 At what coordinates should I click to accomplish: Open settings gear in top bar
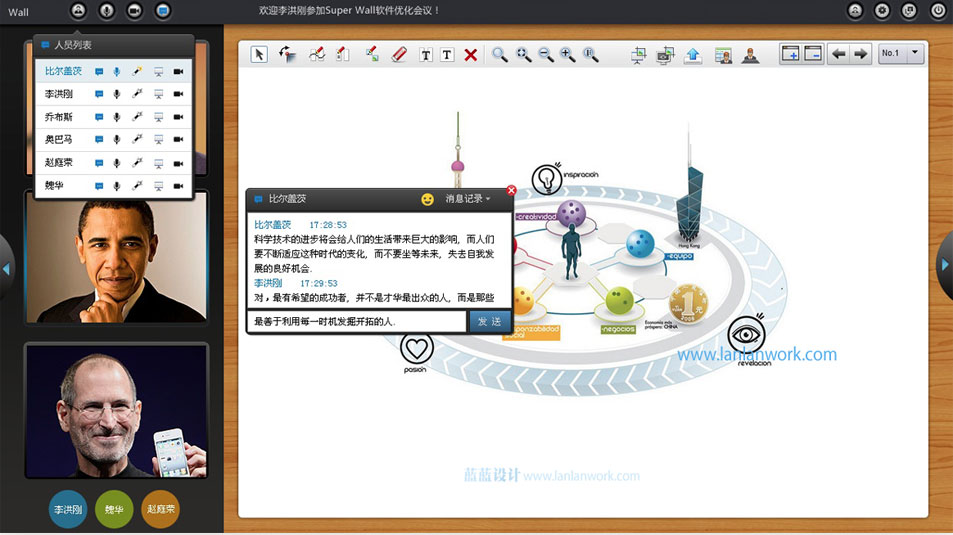click(x=882, y=11)
